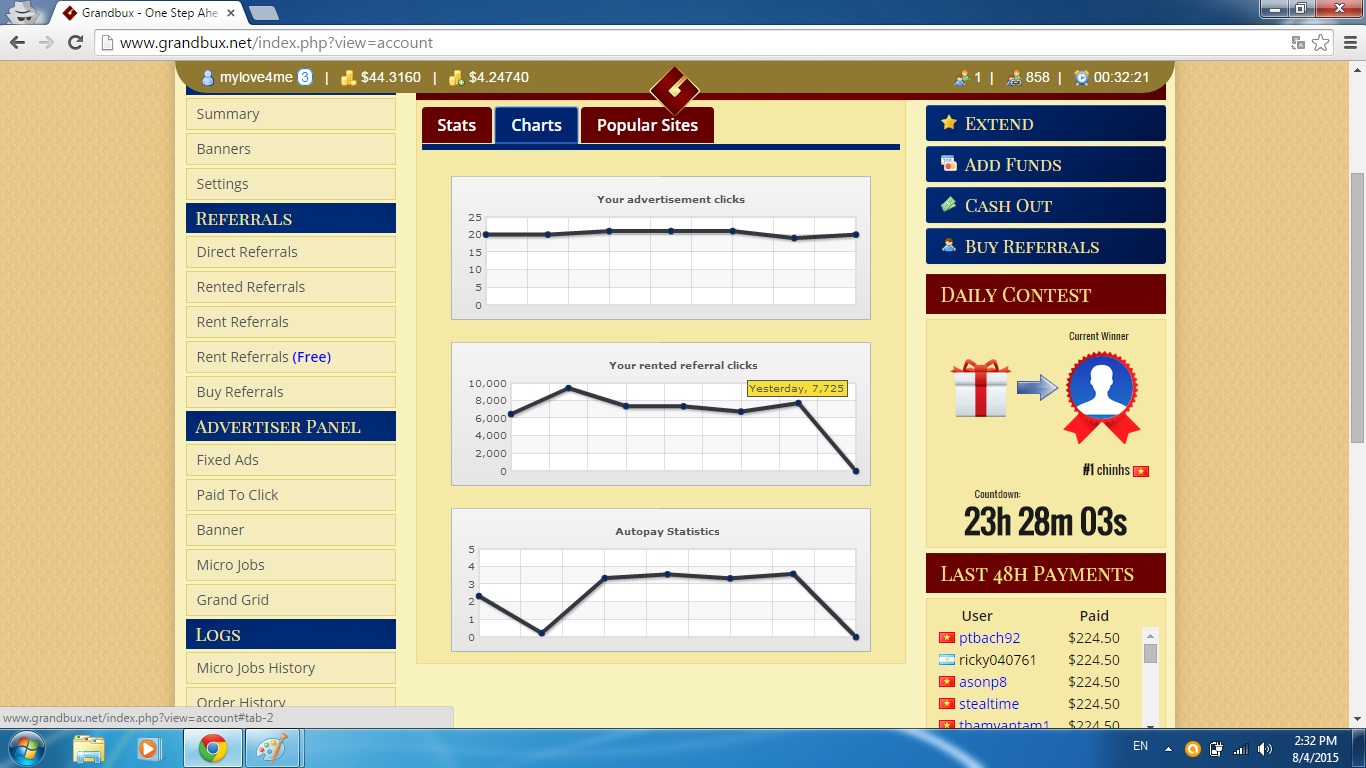The height and width of the screenshot is (768, 1366).
Task: Show hidden system tray icons
Action: pyautogui.click(x=1168, y=748)
